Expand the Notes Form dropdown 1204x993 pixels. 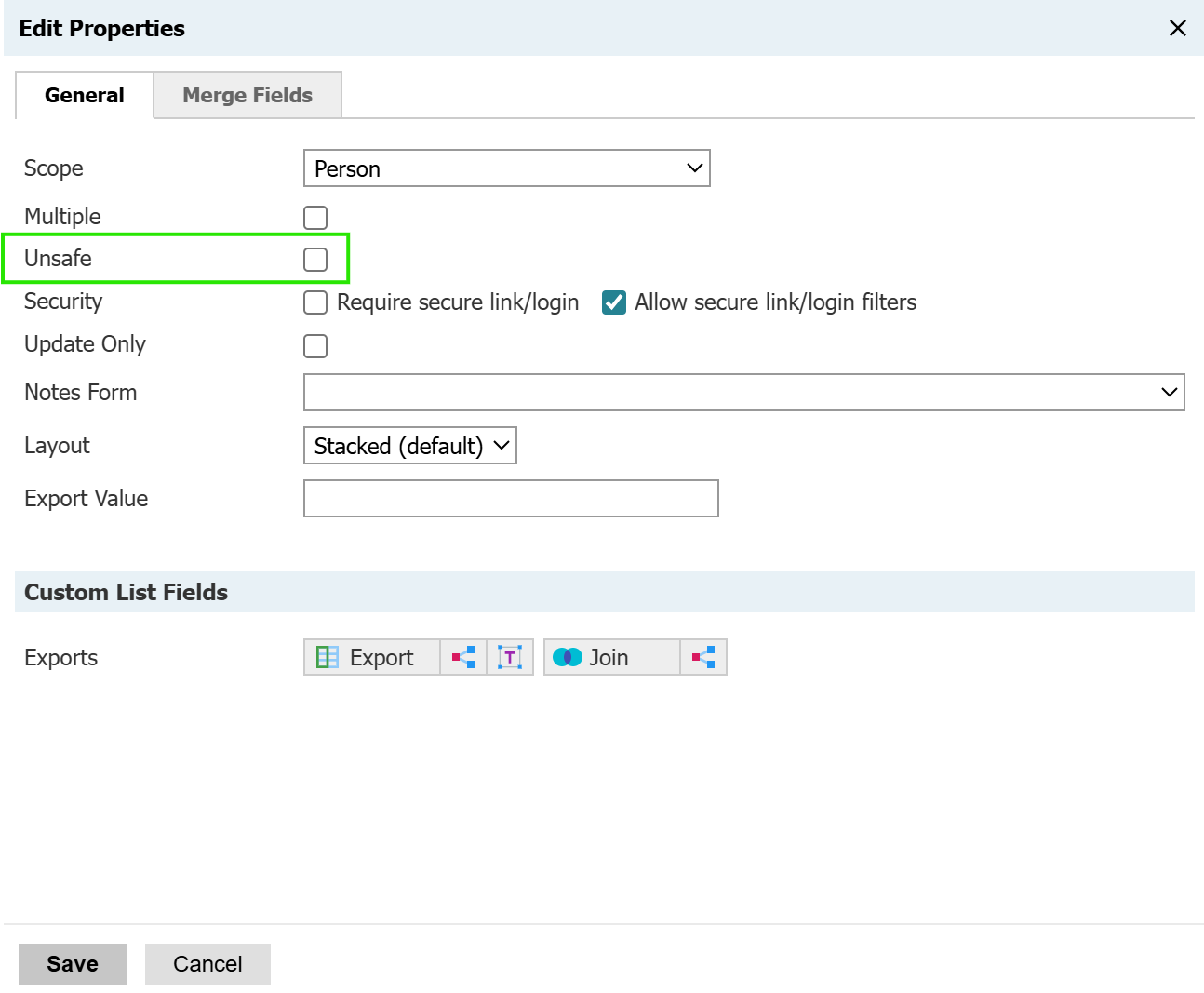(x=743, y=393)
